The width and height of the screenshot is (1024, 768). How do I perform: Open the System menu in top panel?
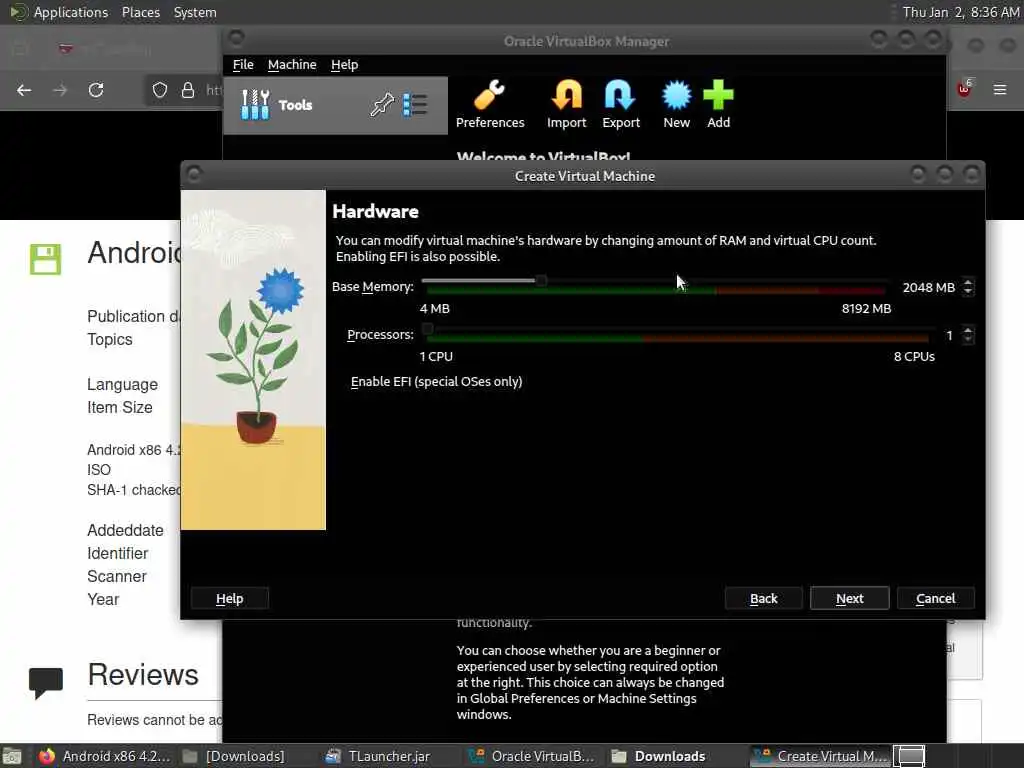tap(195, 12)
